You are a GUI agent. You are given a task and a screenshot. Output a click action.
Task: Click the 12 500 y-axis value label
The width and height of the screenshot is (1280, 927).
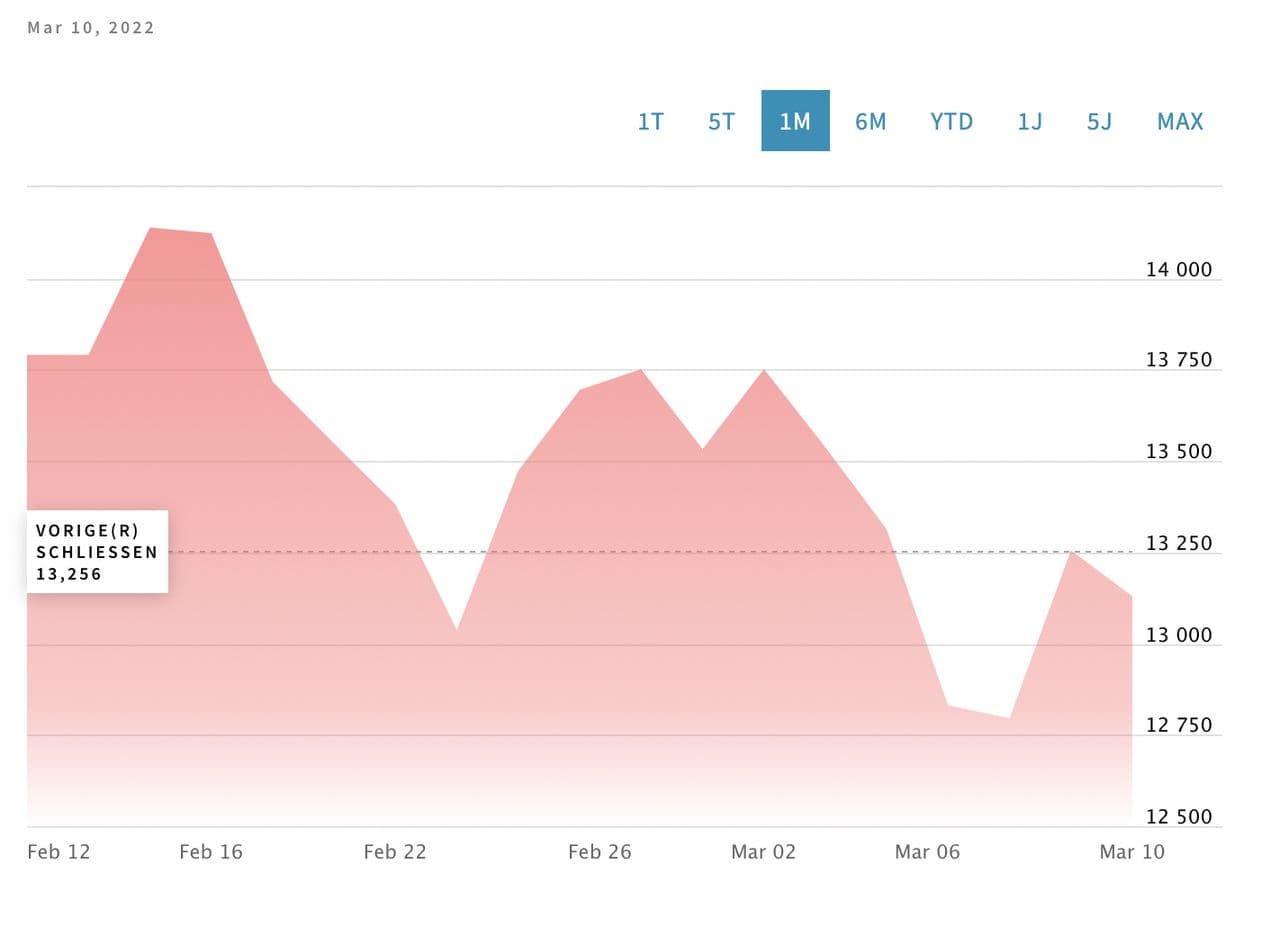click(1178, 817)
